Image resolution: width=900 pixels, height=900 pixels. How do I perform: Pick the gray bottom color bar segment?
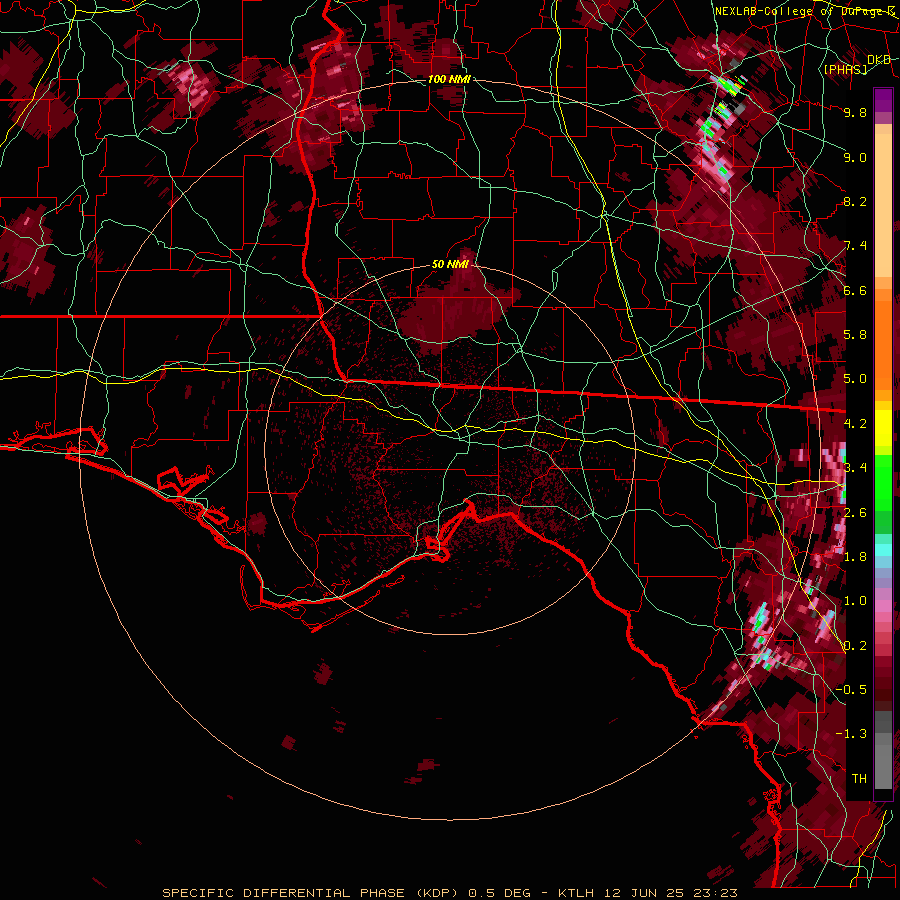[x=883, y=769]
